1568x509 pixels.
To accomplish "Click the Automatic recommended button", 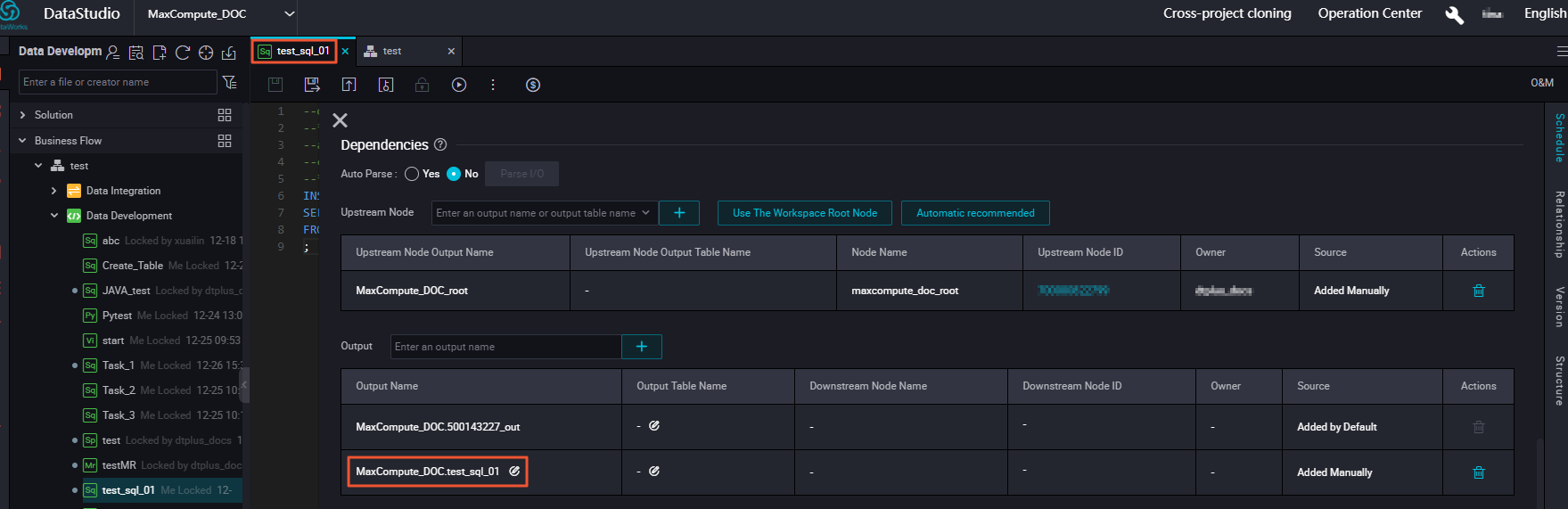I will [975, 213].
